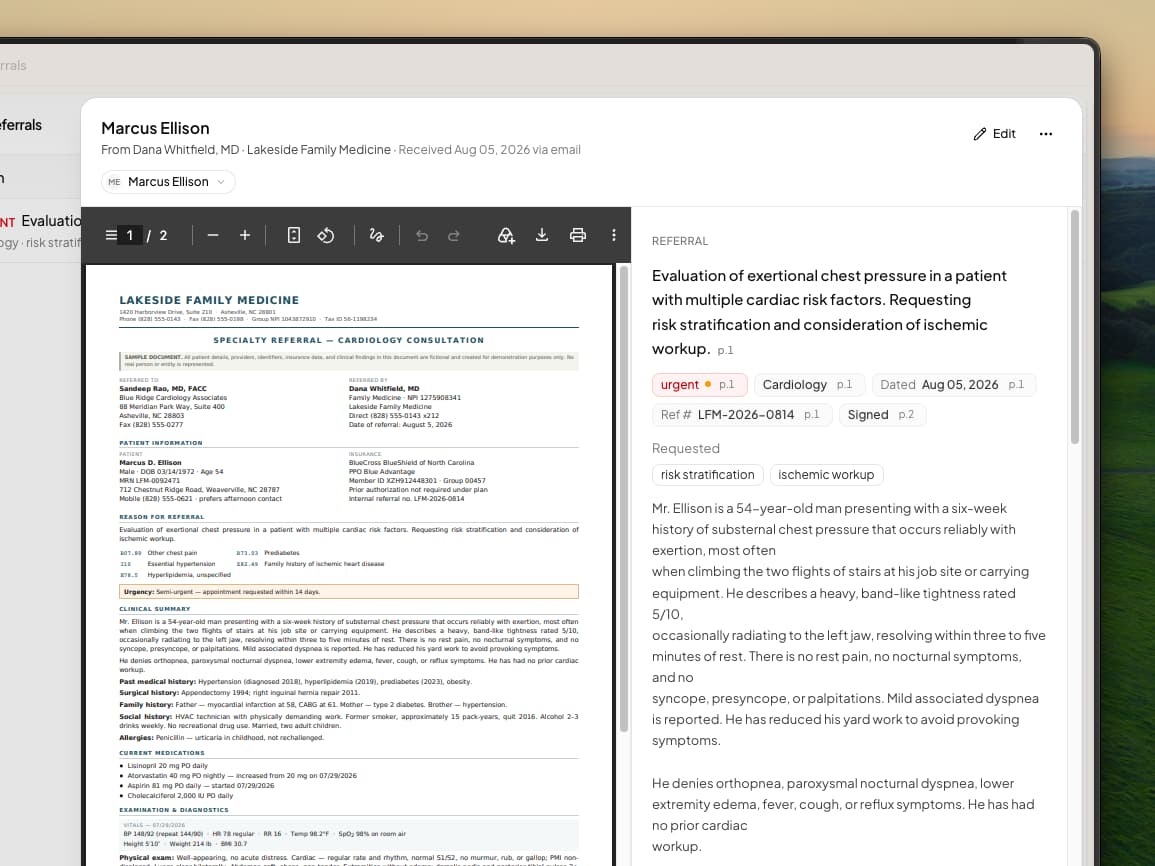Click the Marcus Ellison heading

click(155, 128)
